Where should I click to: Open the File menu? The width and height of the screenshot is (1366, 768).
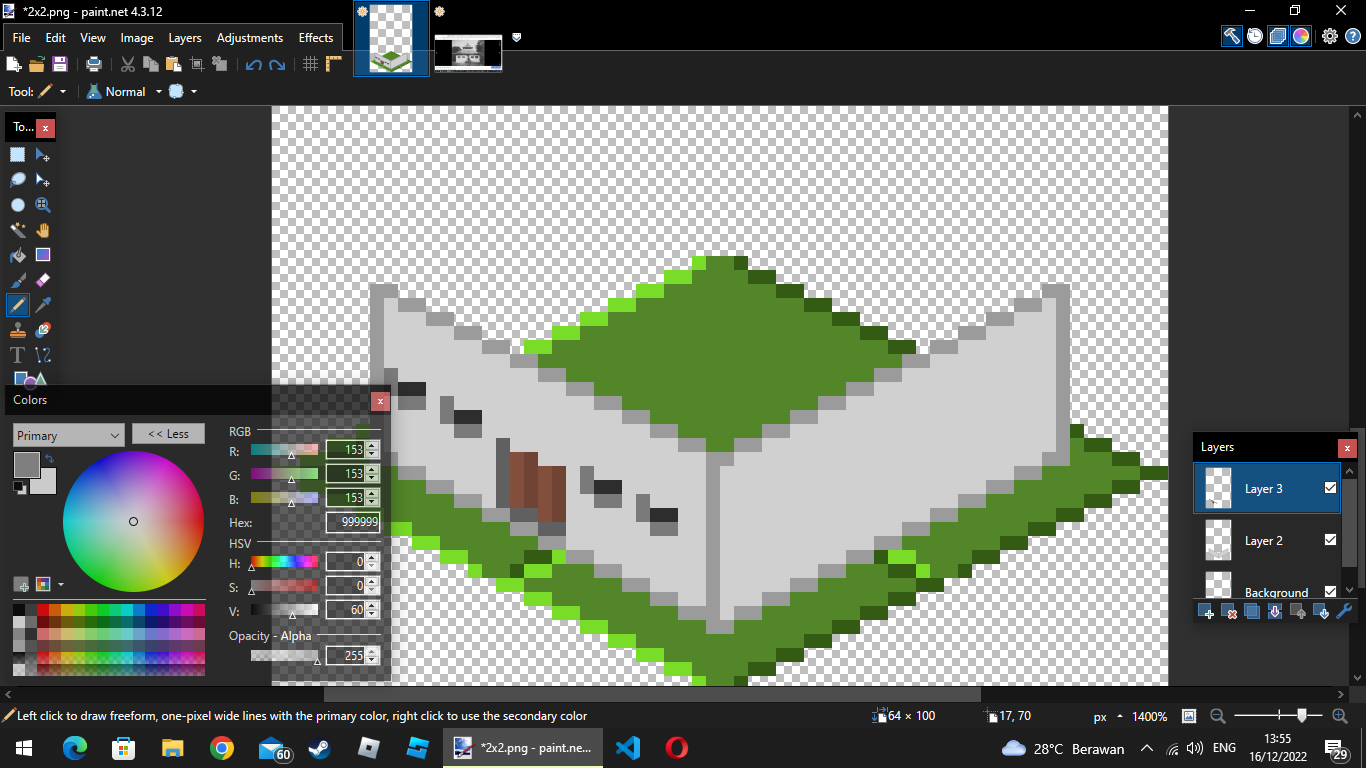[21, 38]
